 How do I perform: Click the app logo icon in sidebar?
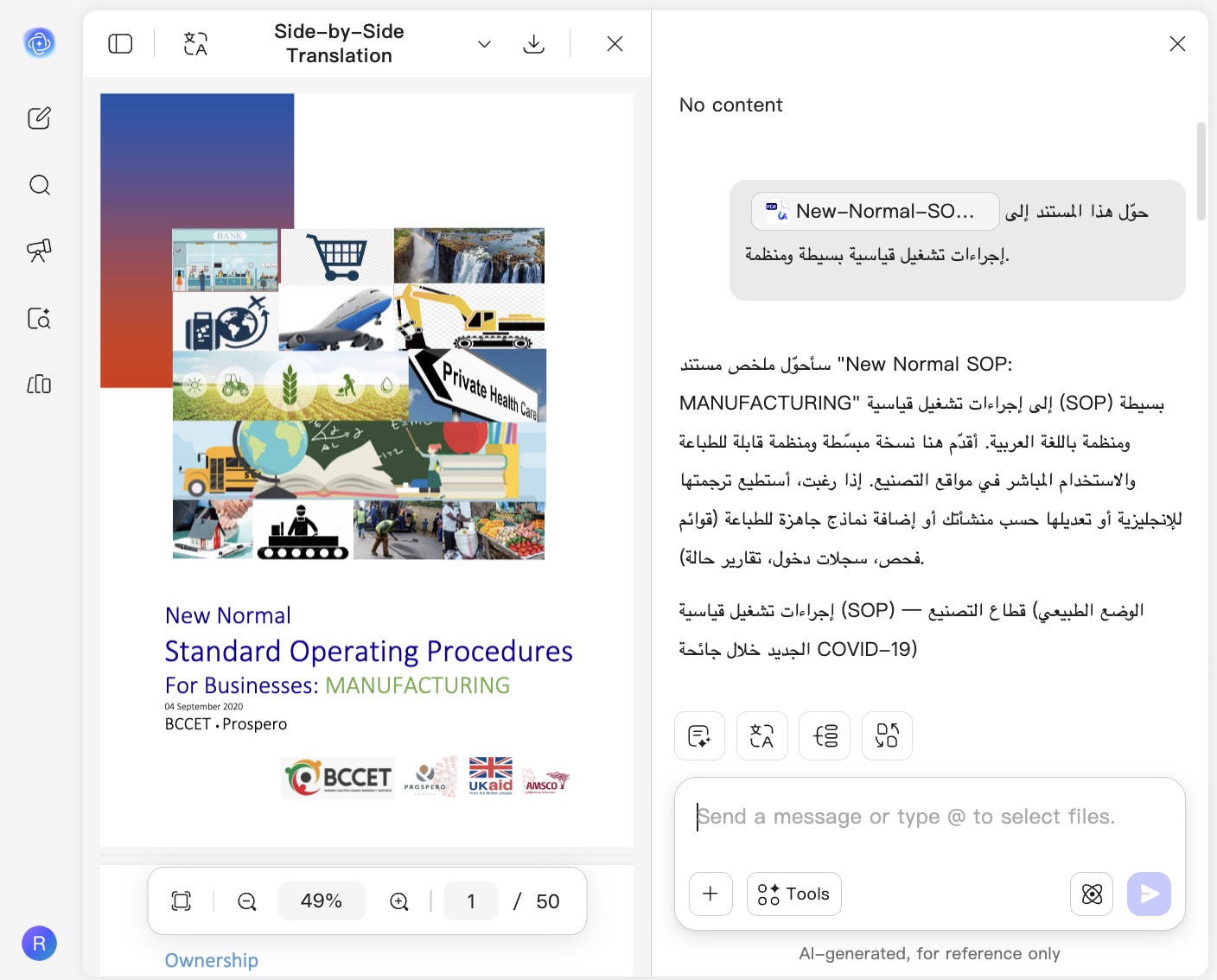coord(39,42)
